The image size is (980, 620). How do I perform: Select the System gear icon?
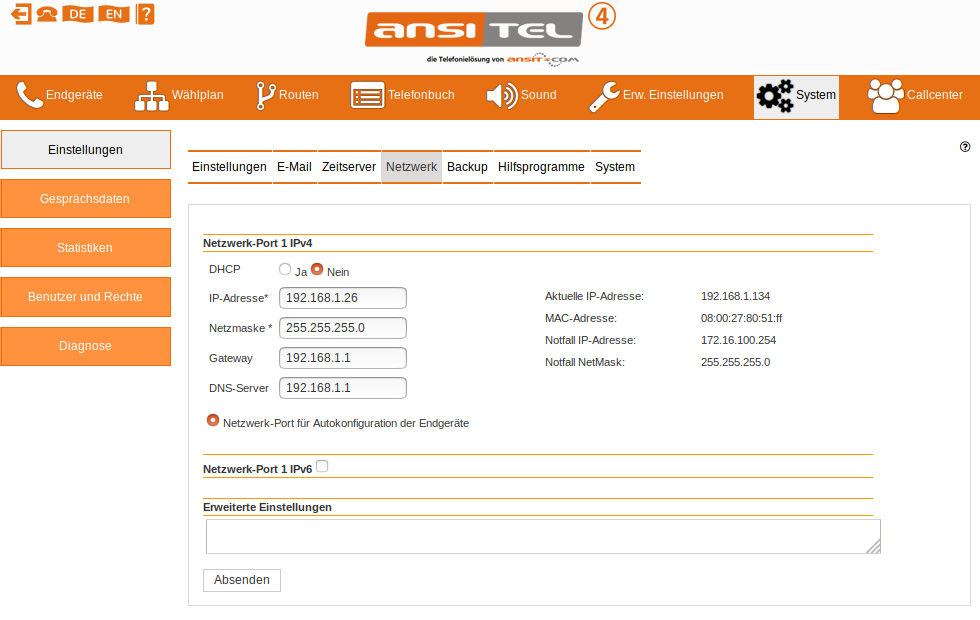click(775, 95)
